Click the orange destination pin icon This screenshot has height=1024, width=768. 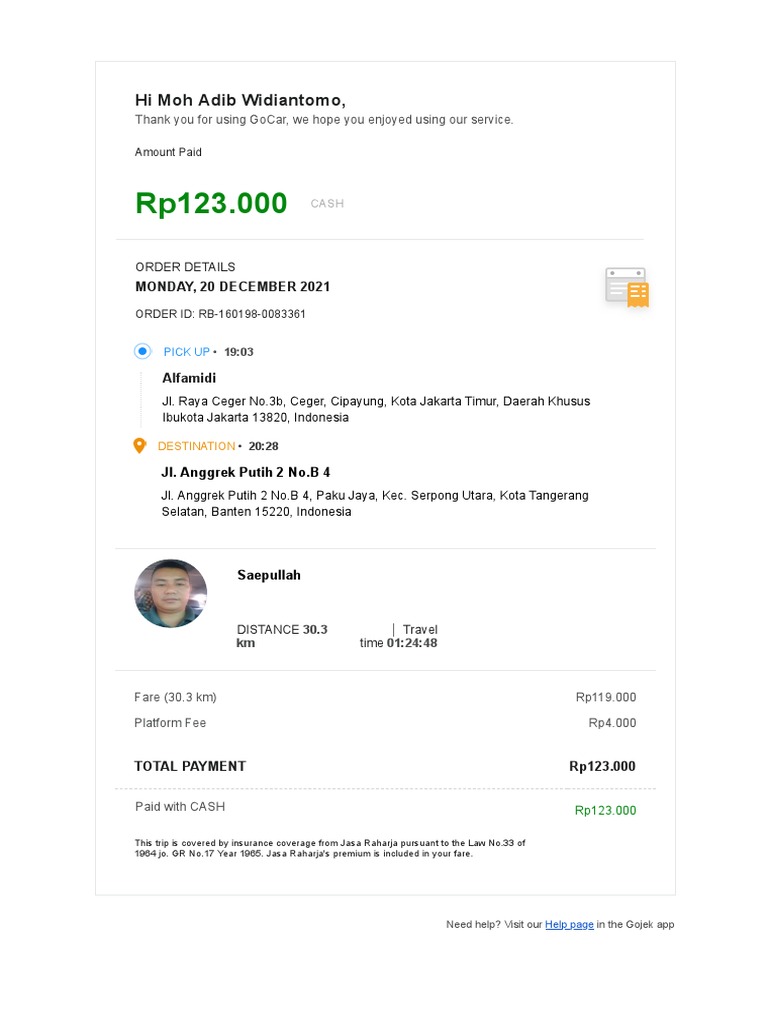(140, 446)
